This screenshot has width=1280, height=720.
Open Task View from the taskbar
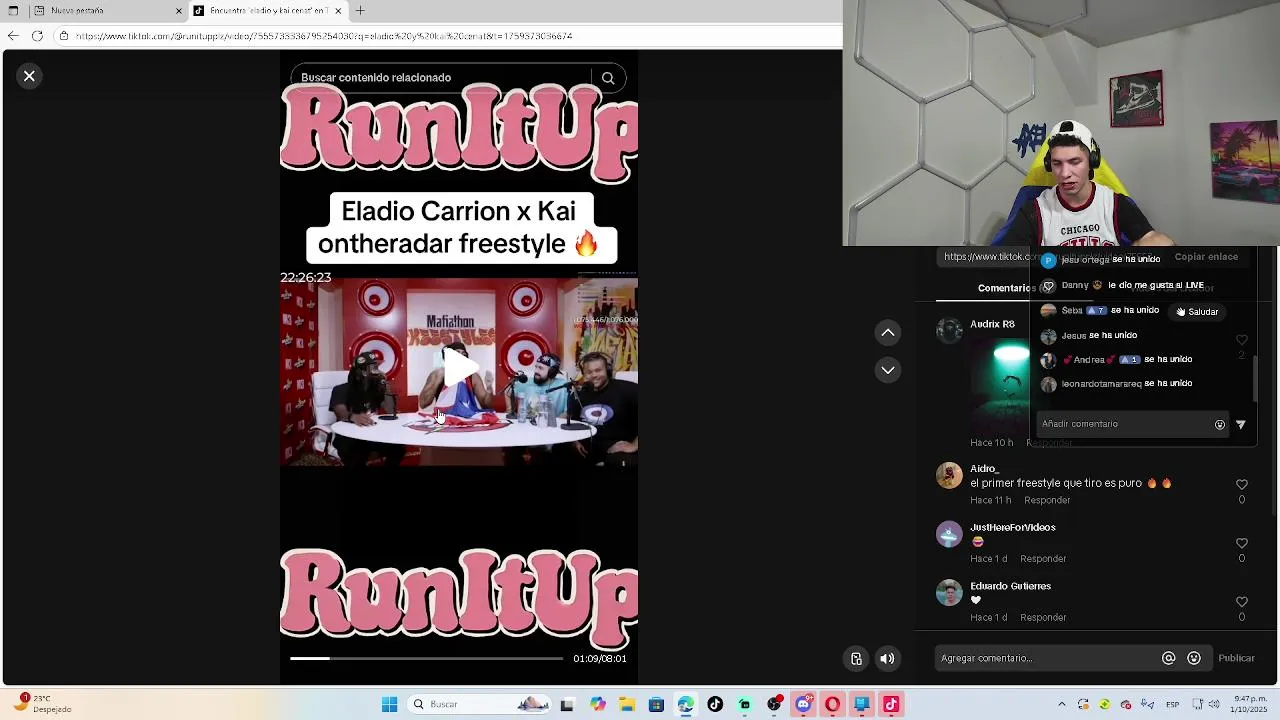point(567,704)
